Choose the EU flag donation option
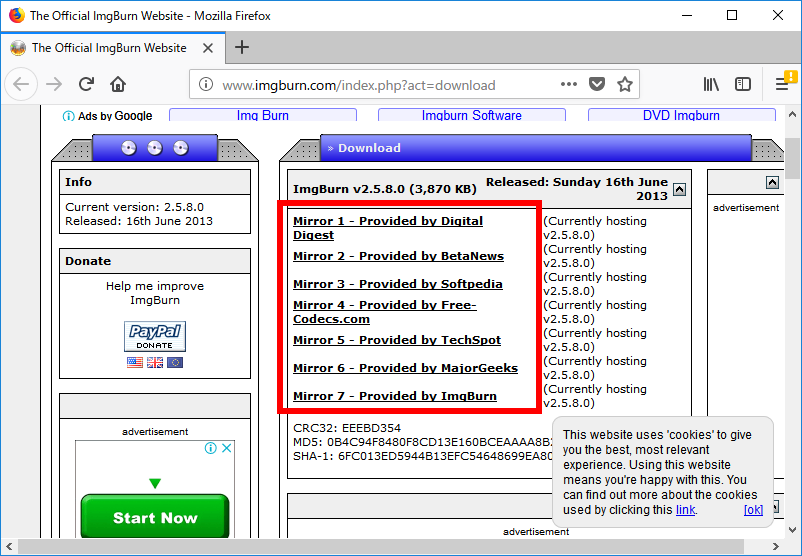 click(175, 363)
